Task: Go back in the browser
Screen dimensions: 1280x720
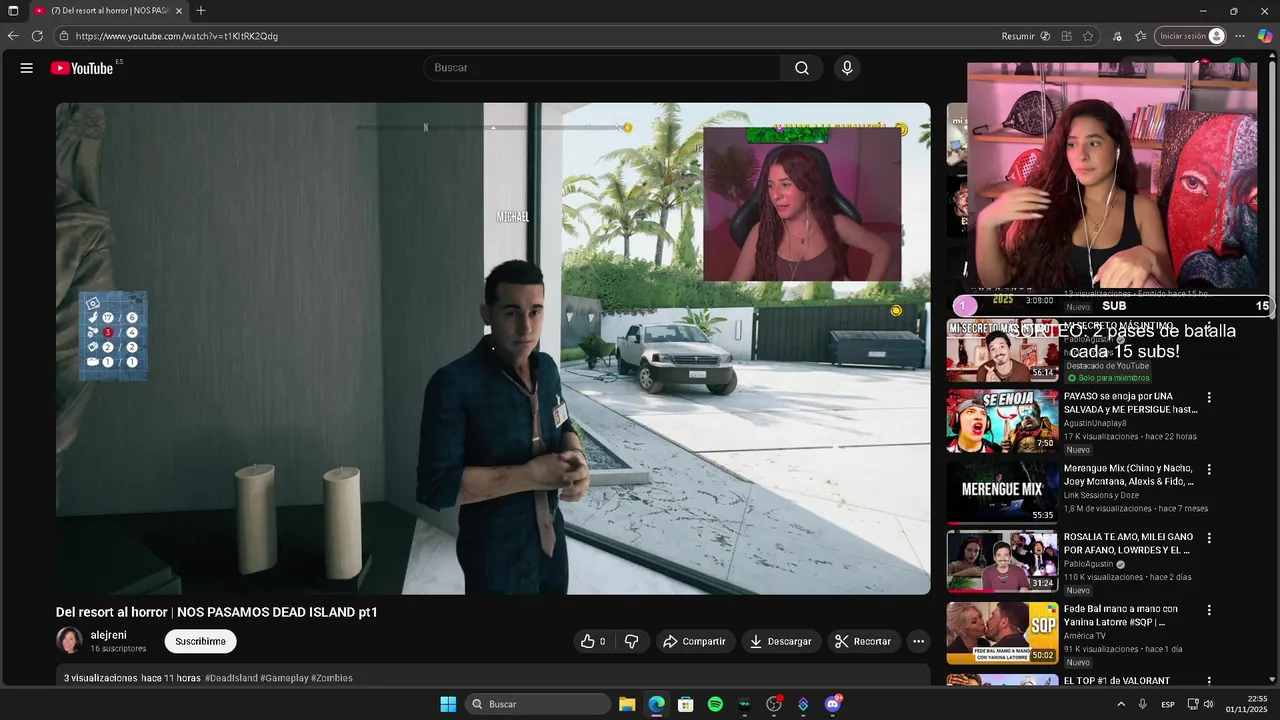Action: click(13, 36)
